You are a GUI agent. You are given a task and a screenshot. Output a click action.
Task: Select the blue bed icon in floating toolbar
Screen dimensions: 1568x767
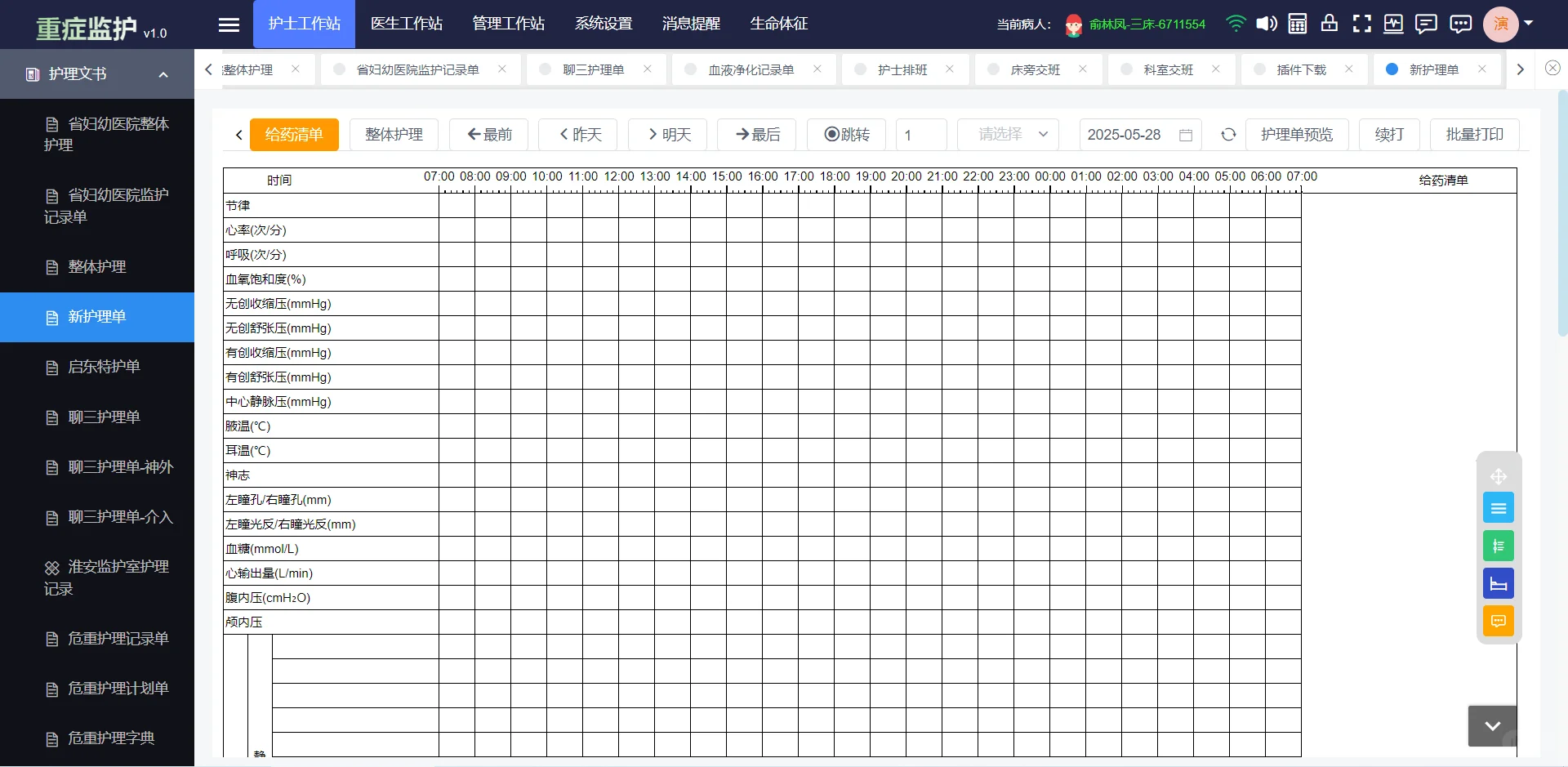1499,582
